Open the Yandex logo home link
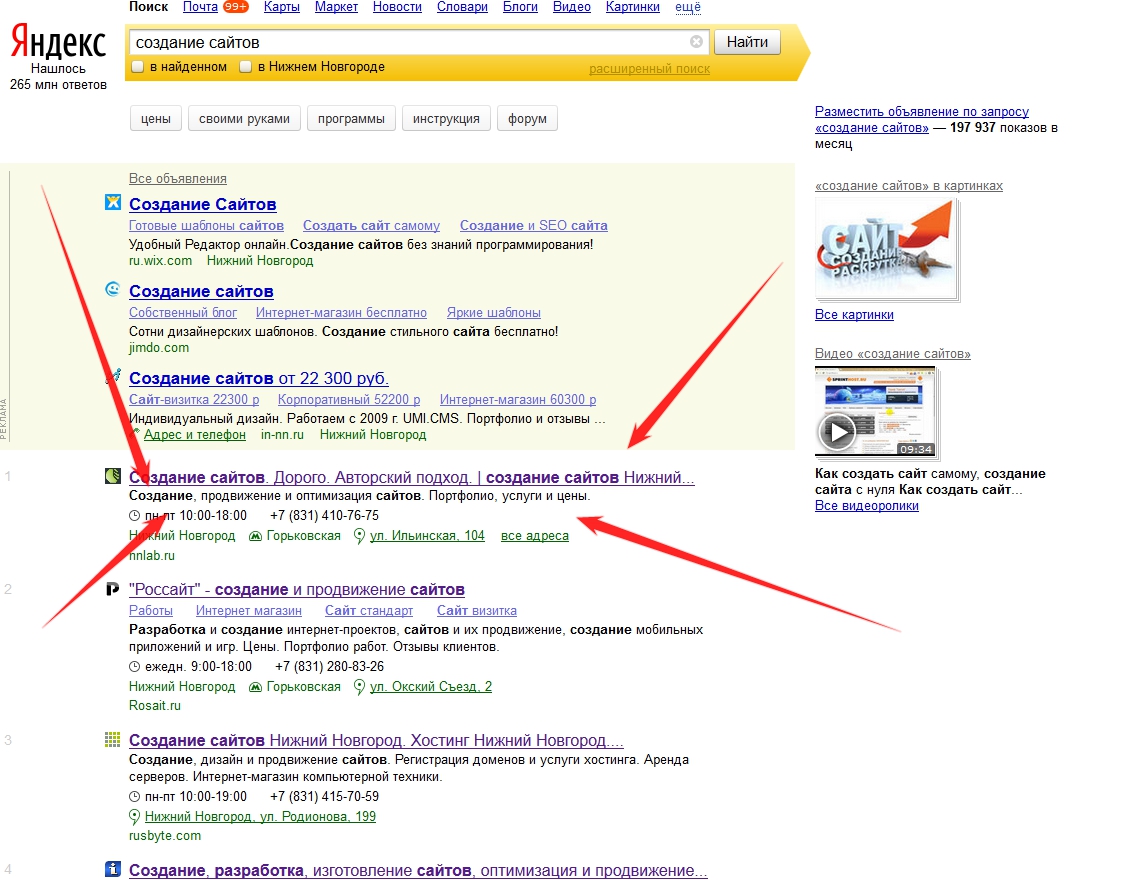The image size is (1146, 880). (x=58, y=42)
